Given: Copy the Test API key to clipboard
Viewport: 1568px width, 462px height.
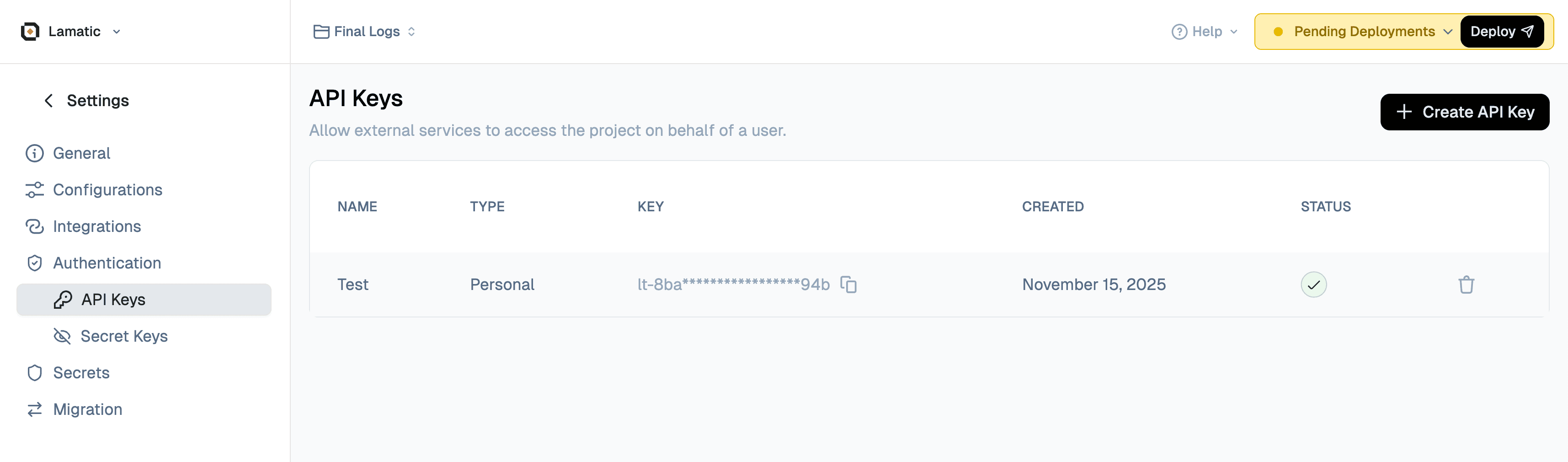Looking at the screenshot, I should [x=848, y=284].
